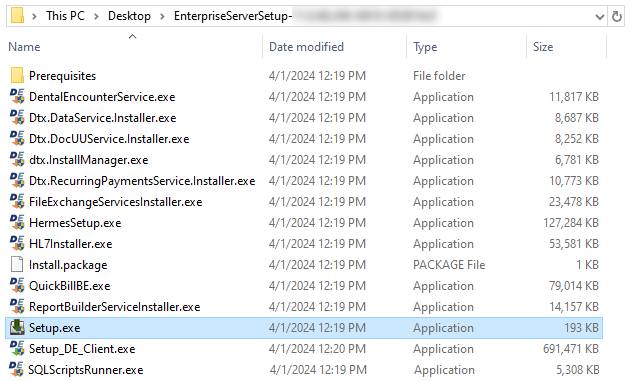This screenshot has width=631, height=381.
Task: Select the Setup.exe installer icon
Action: point(17,327)
